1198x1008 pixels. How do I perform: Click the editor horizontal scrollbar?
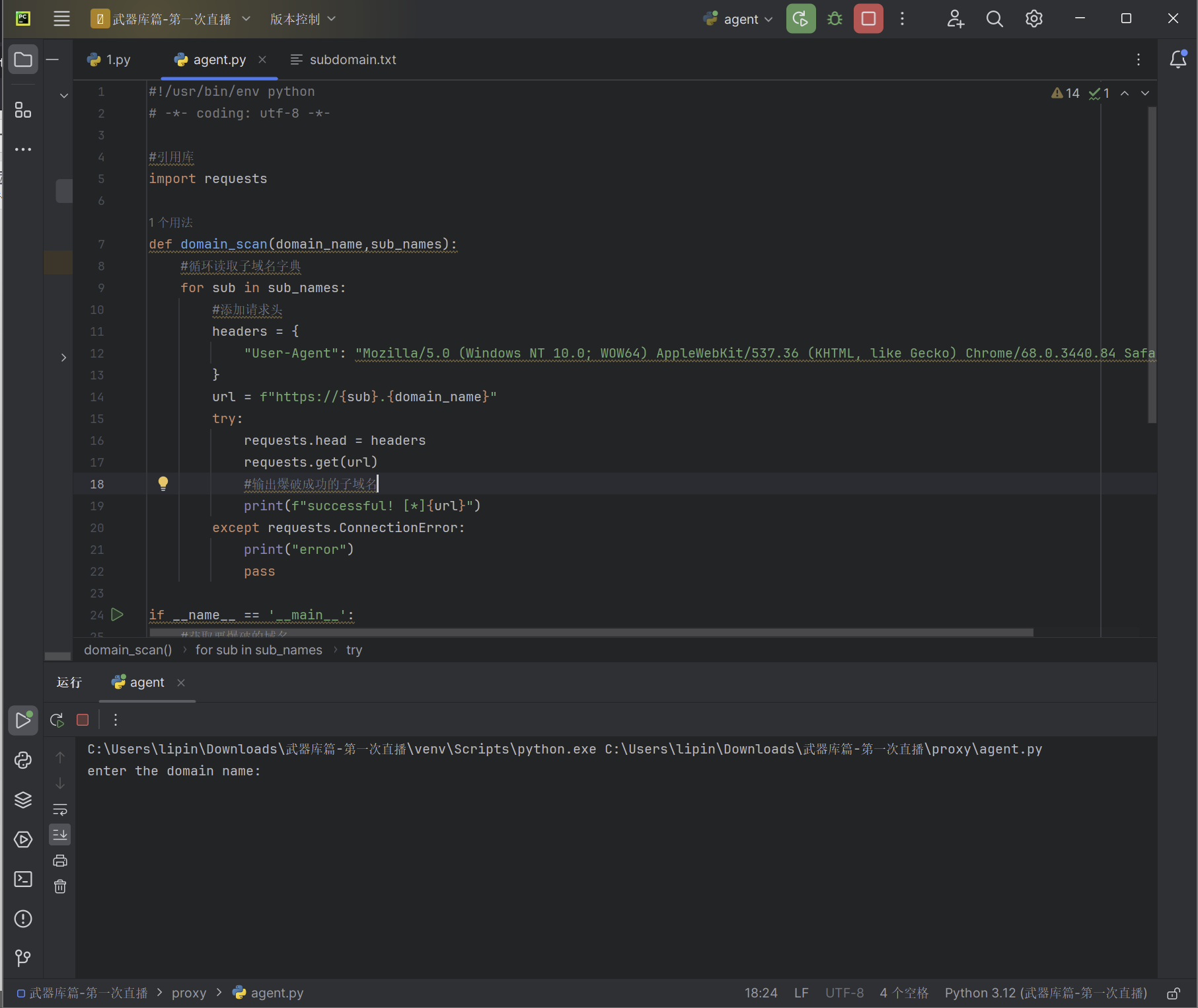(591, 633)
